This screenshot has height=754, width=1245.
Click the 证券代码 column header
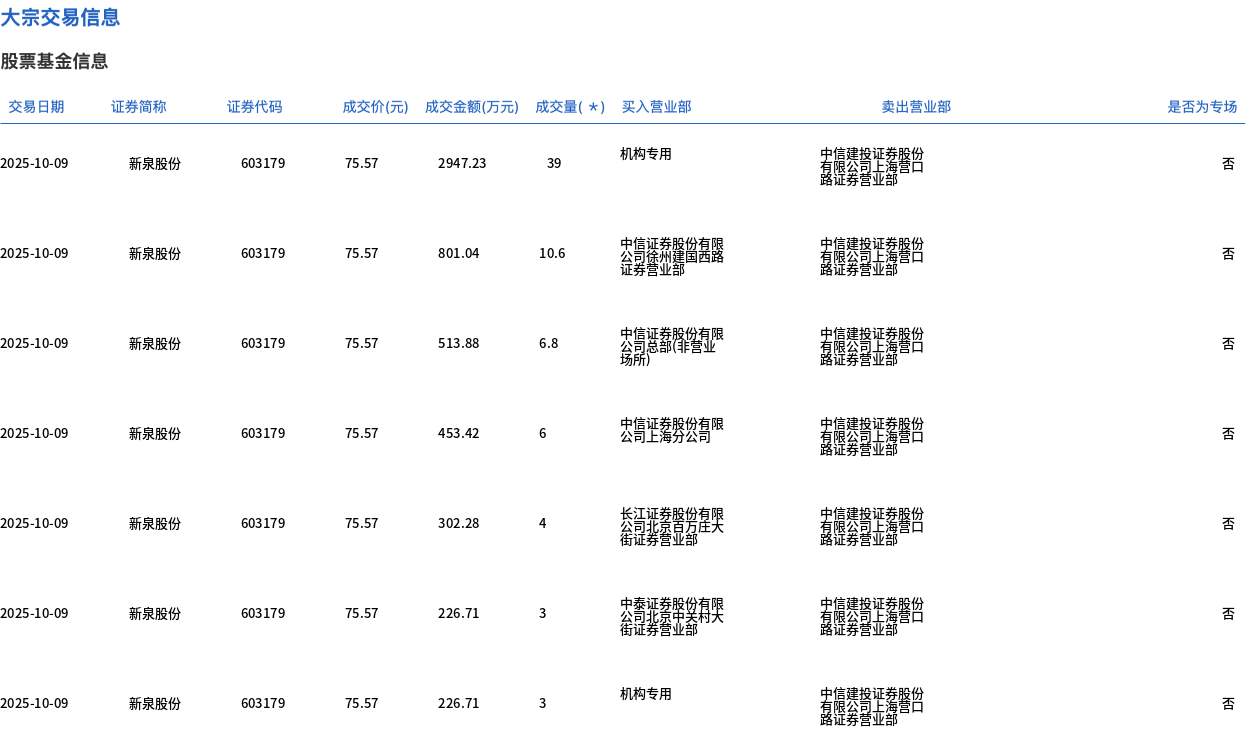point(255,107)
